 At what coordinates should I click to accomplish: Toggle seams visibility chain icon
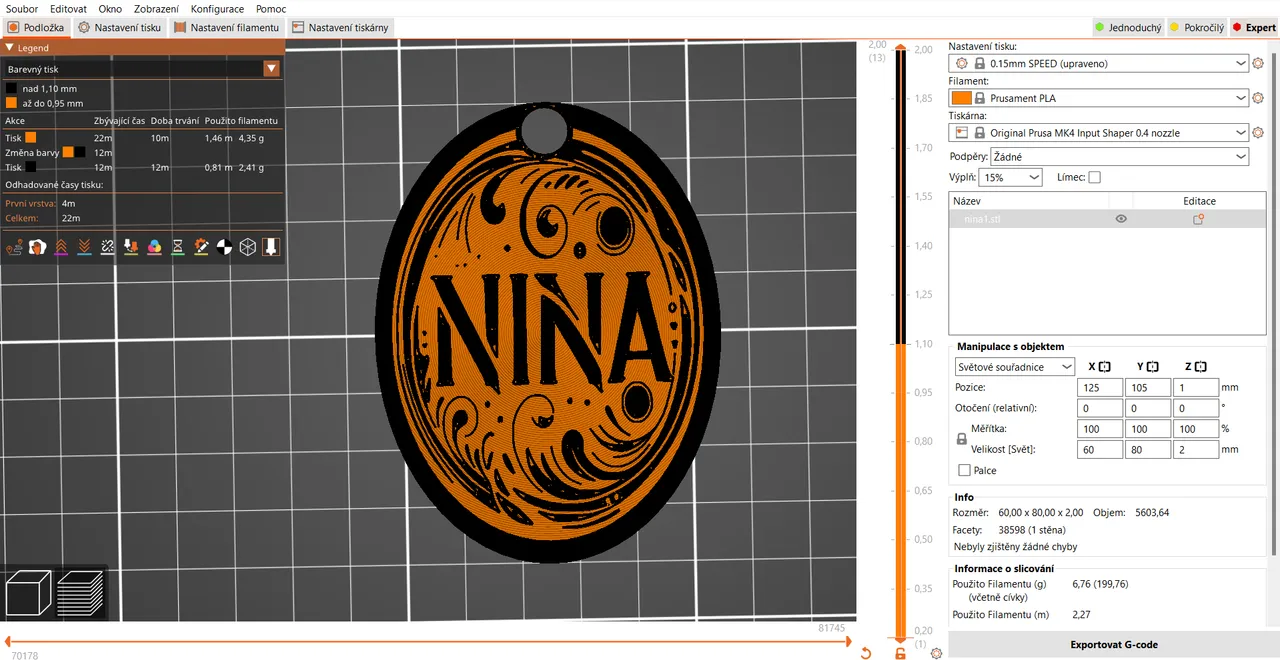(108, 246)
